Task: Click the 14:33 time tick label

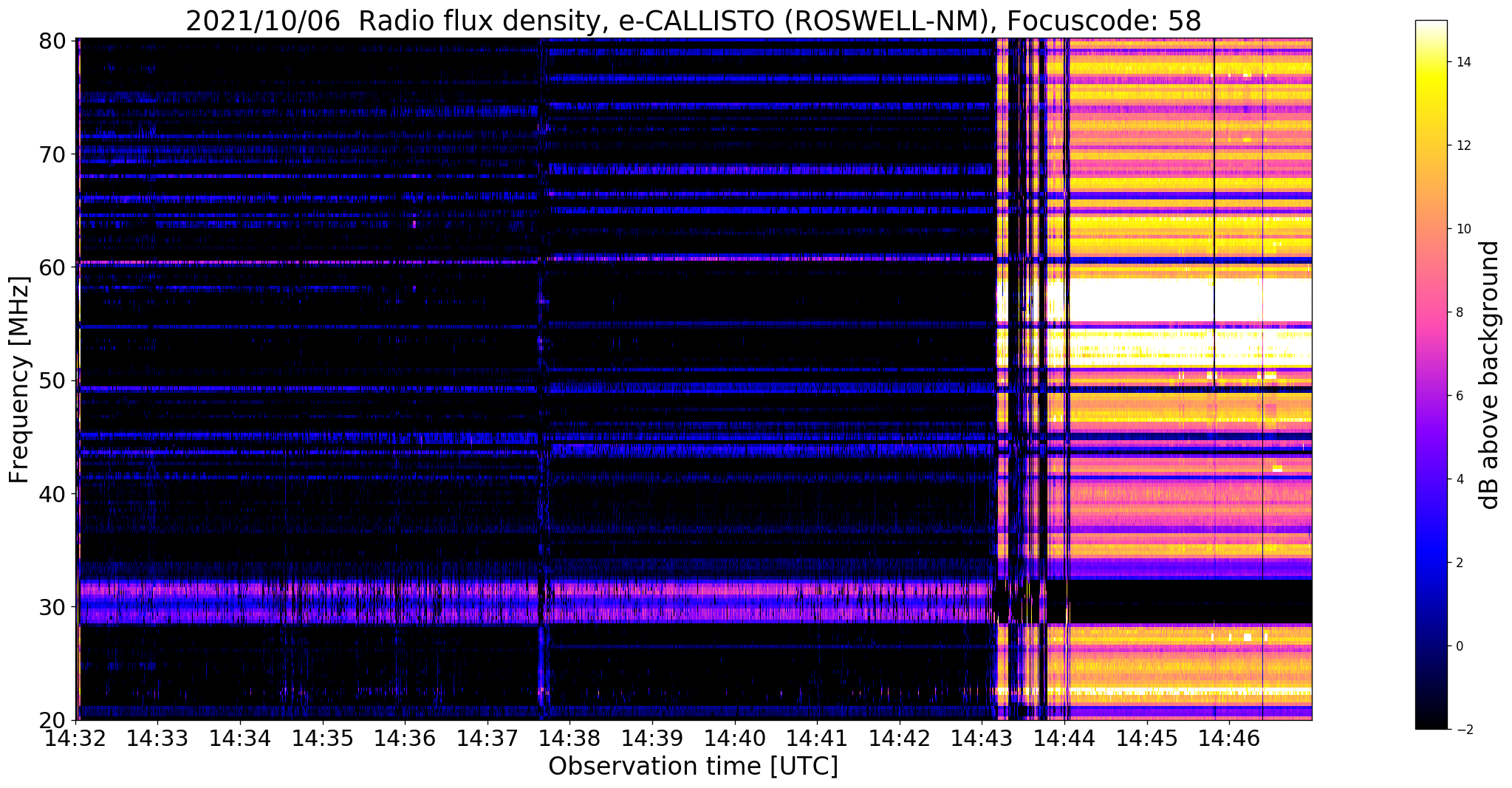Action: tap(157, 737)
